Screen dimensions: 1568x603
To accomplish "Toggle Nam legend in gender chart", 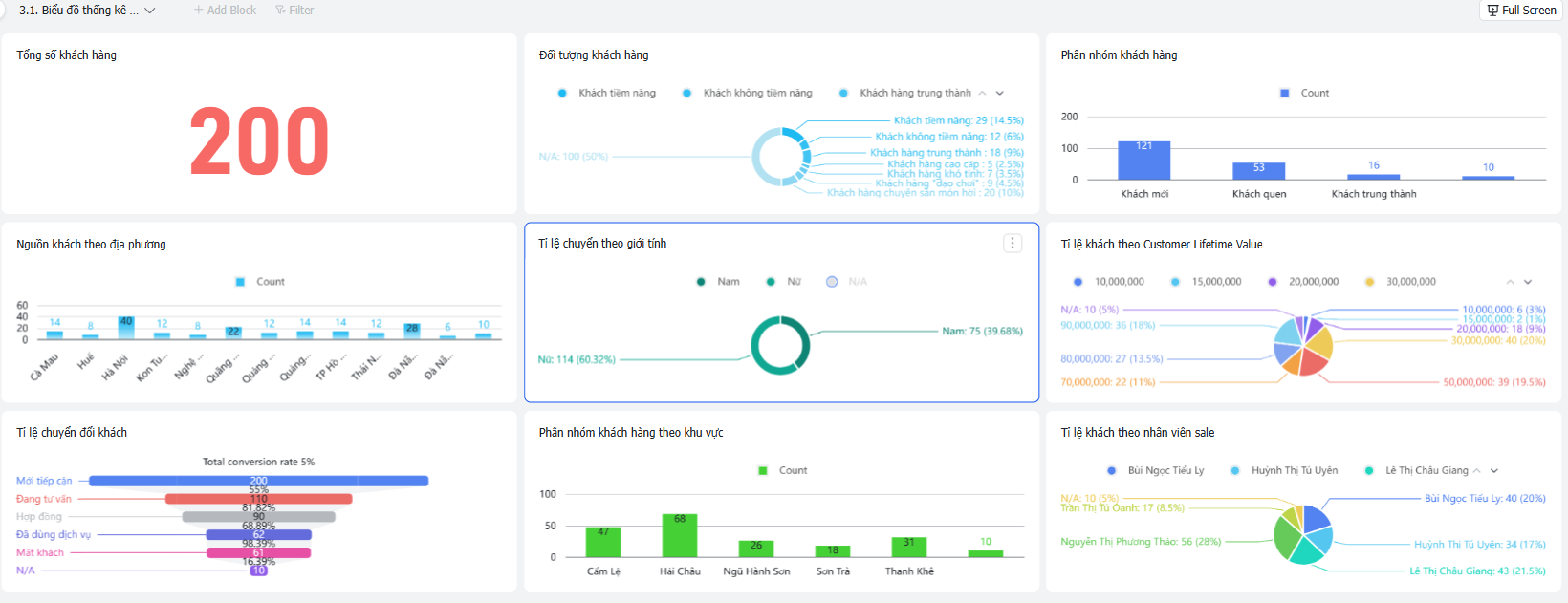I will coord(718,282).
